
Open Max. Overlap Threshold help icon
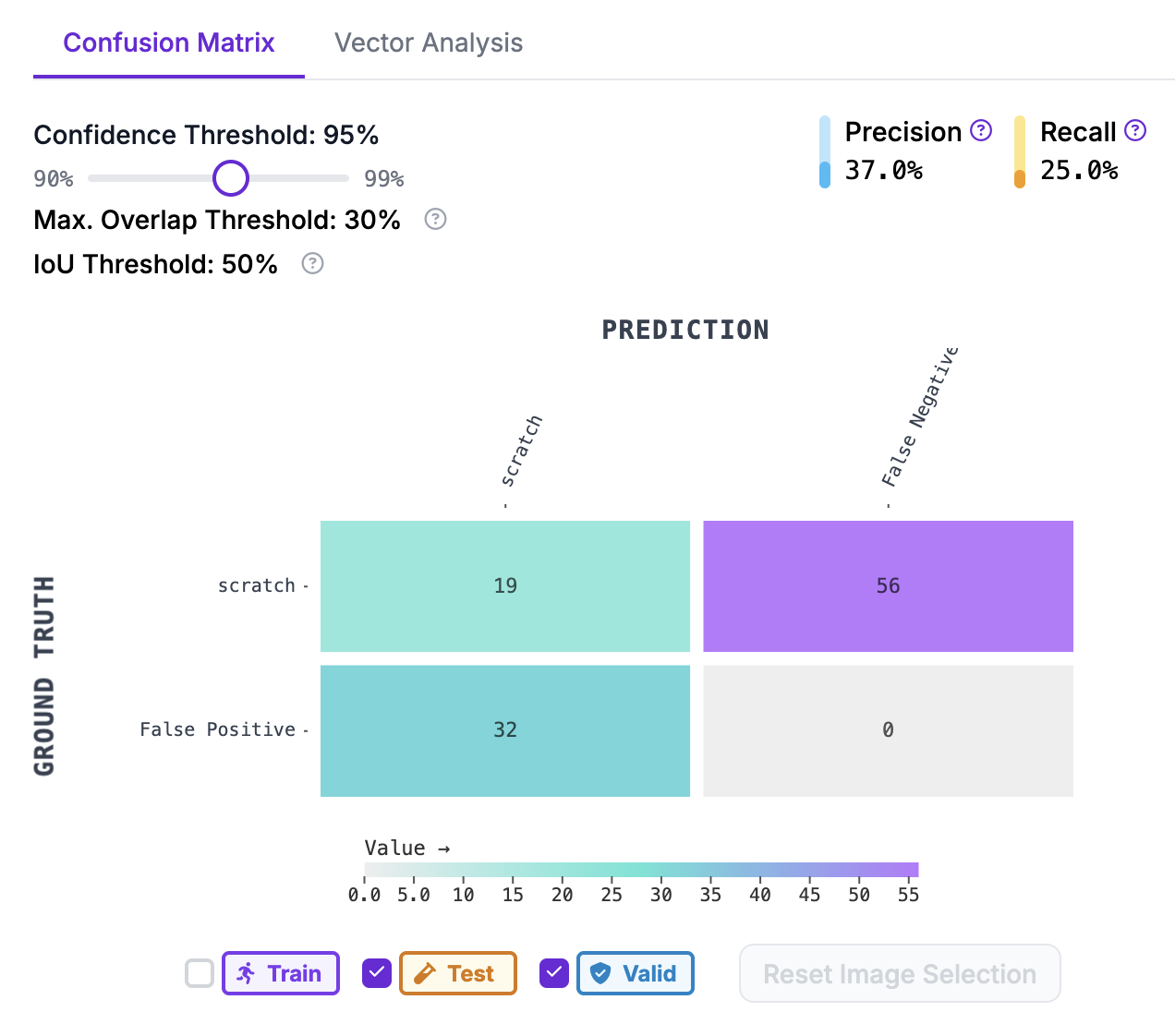(435, 219)
